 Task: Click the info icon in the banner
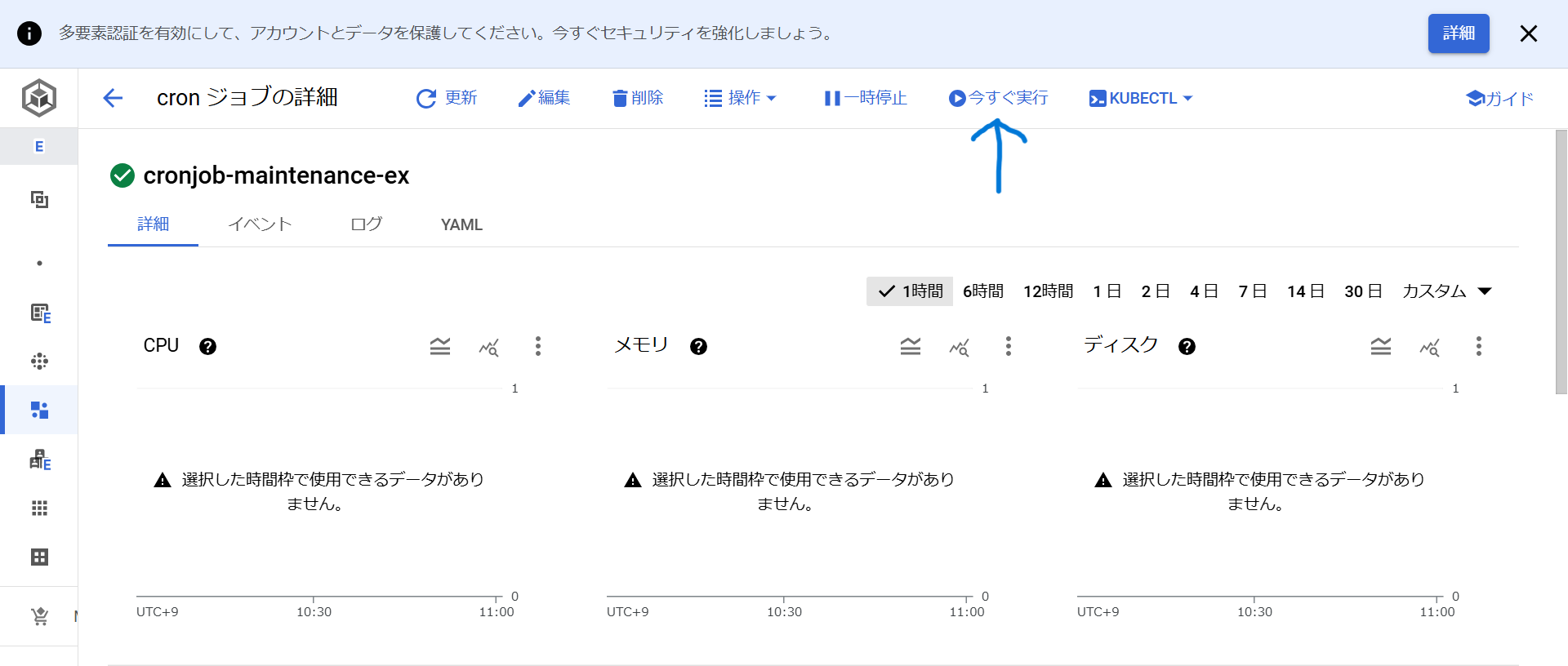click(29, 33)
